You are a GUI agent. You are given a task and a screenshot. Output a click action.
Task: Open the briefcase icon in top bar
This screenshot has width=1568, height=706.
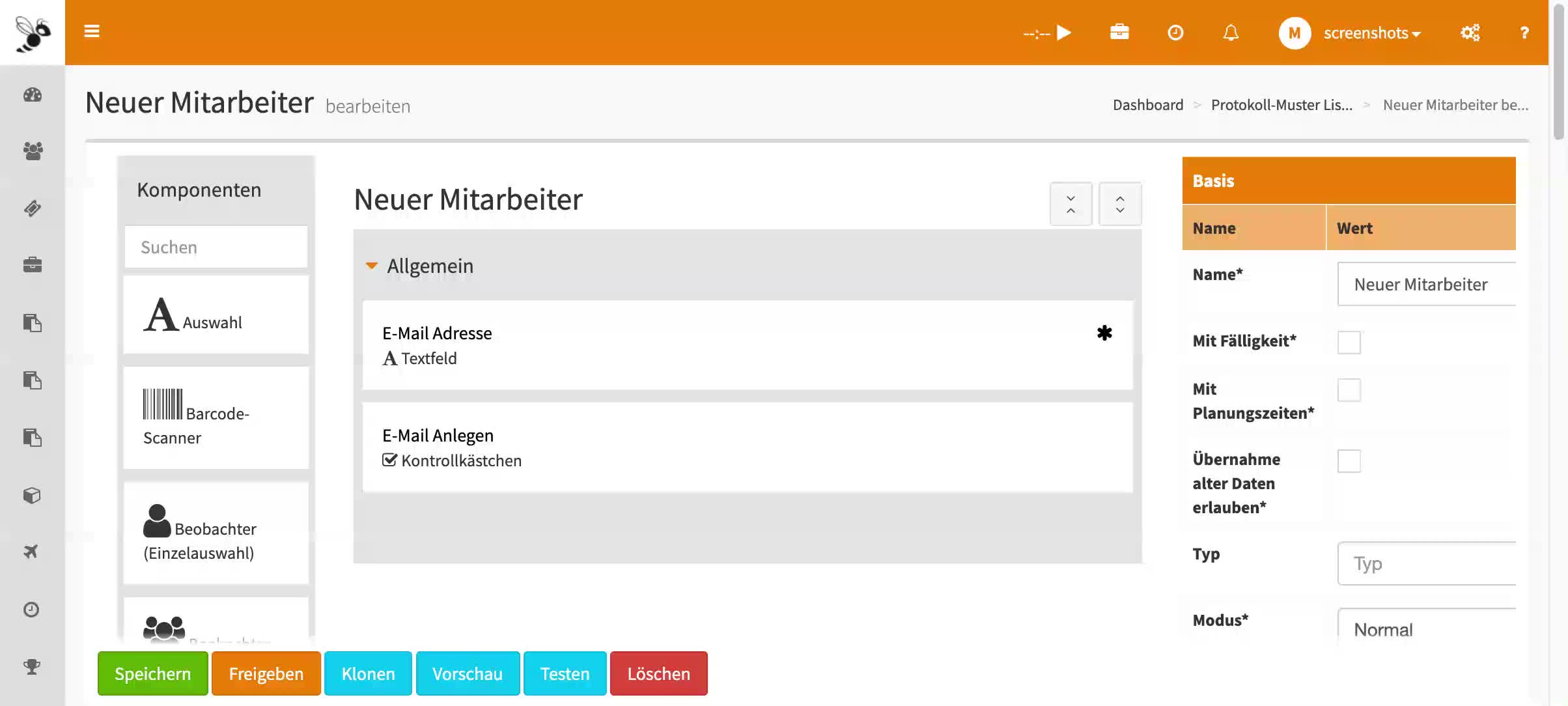click(x=1119, y=32)
